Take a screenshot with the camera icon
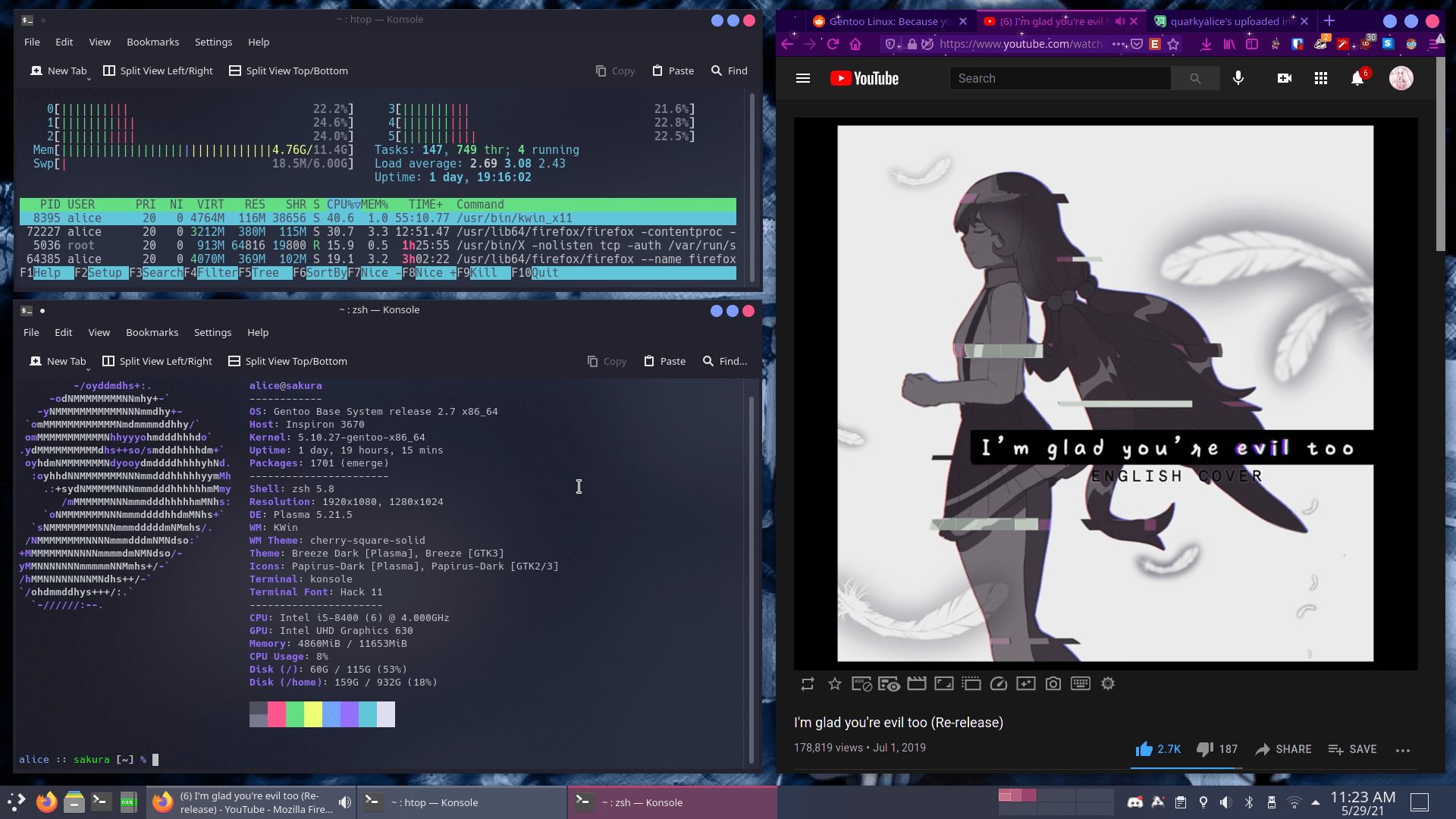The image size is (1456, 819). 1053,683
